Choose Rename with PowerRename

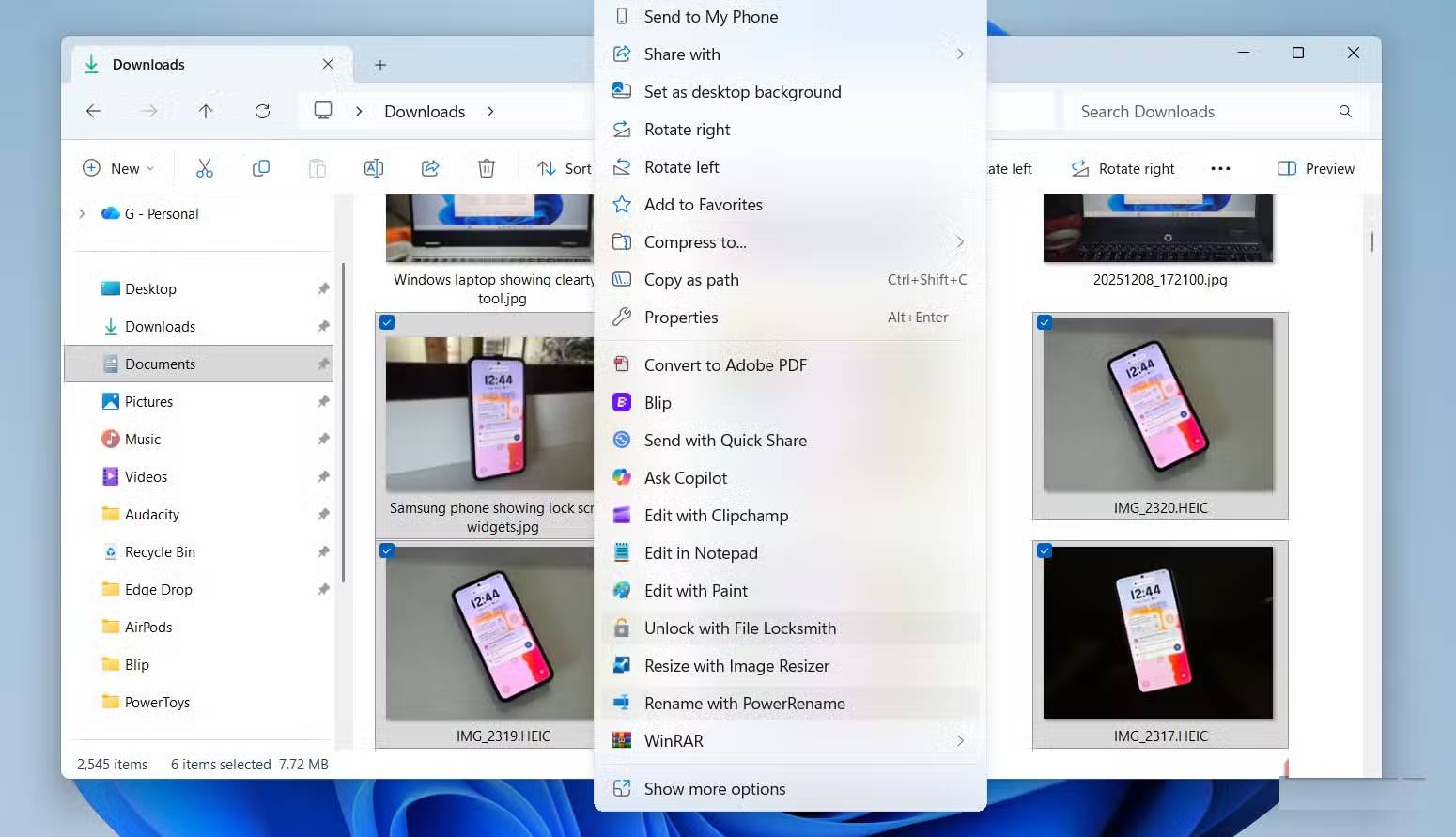pyautogui.click(x=744, y=704)
